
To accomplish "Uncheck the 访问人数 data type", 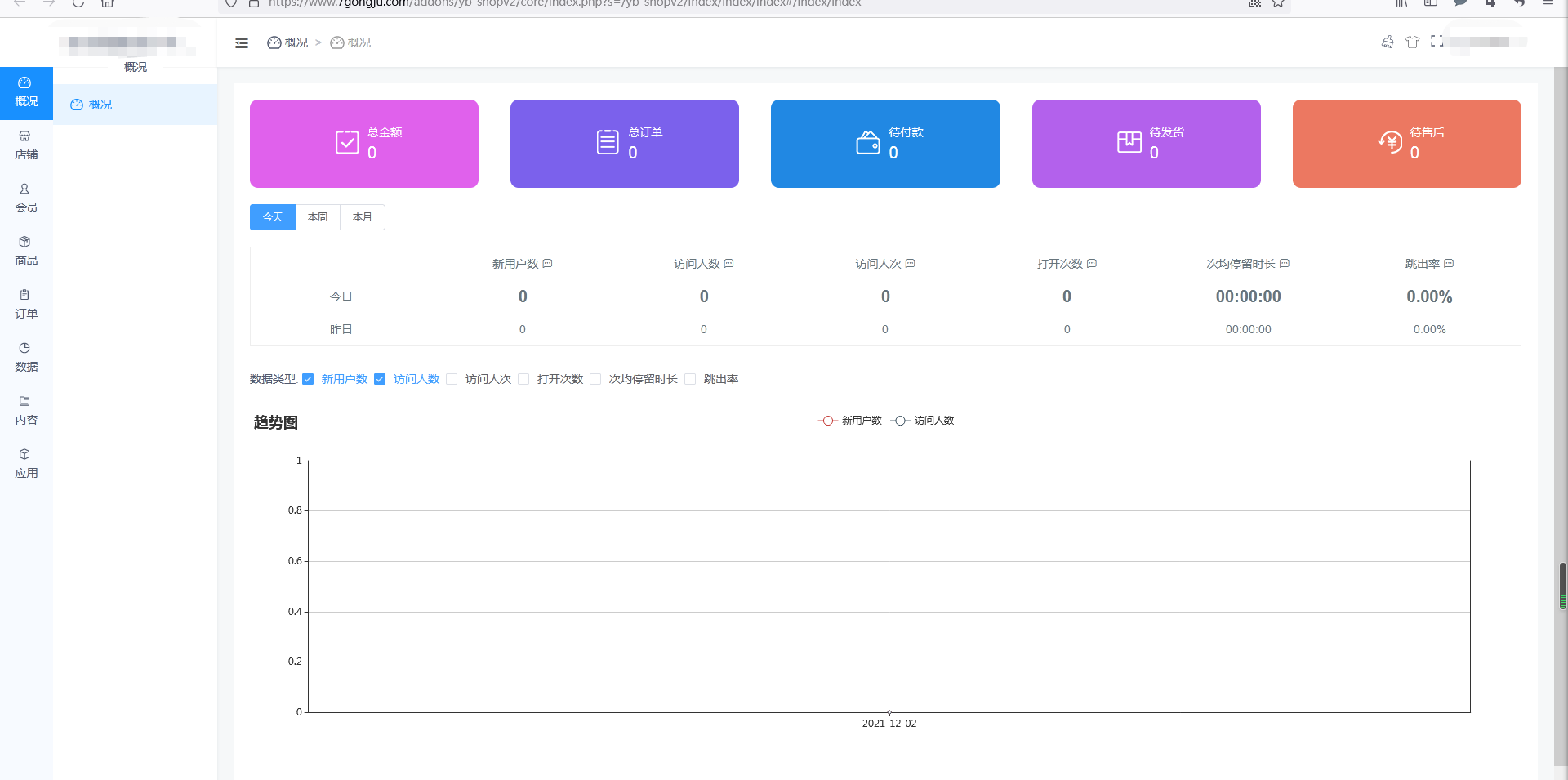I will (380, 379).
